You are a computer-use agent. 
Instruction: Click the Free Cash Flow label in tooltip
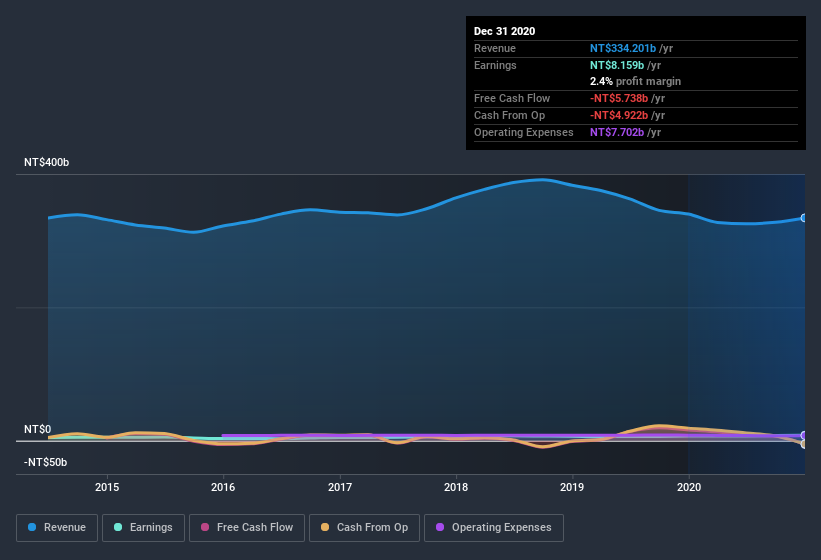pyautogui.click(x=512, y=98)
